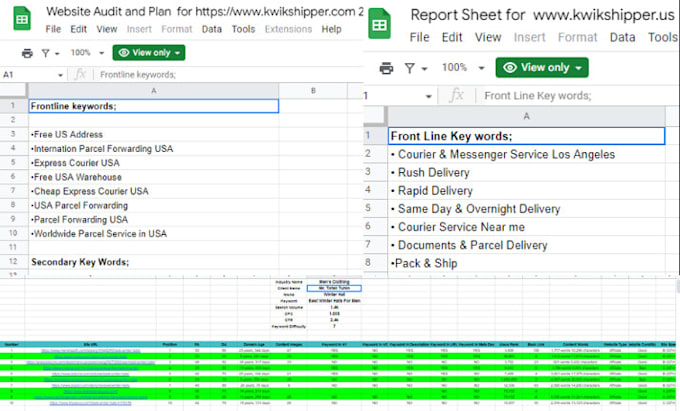Click the select-all corner in Website Audit sheet
The width and height of the screenshot is (680, 411).
[x=13, y=90]
